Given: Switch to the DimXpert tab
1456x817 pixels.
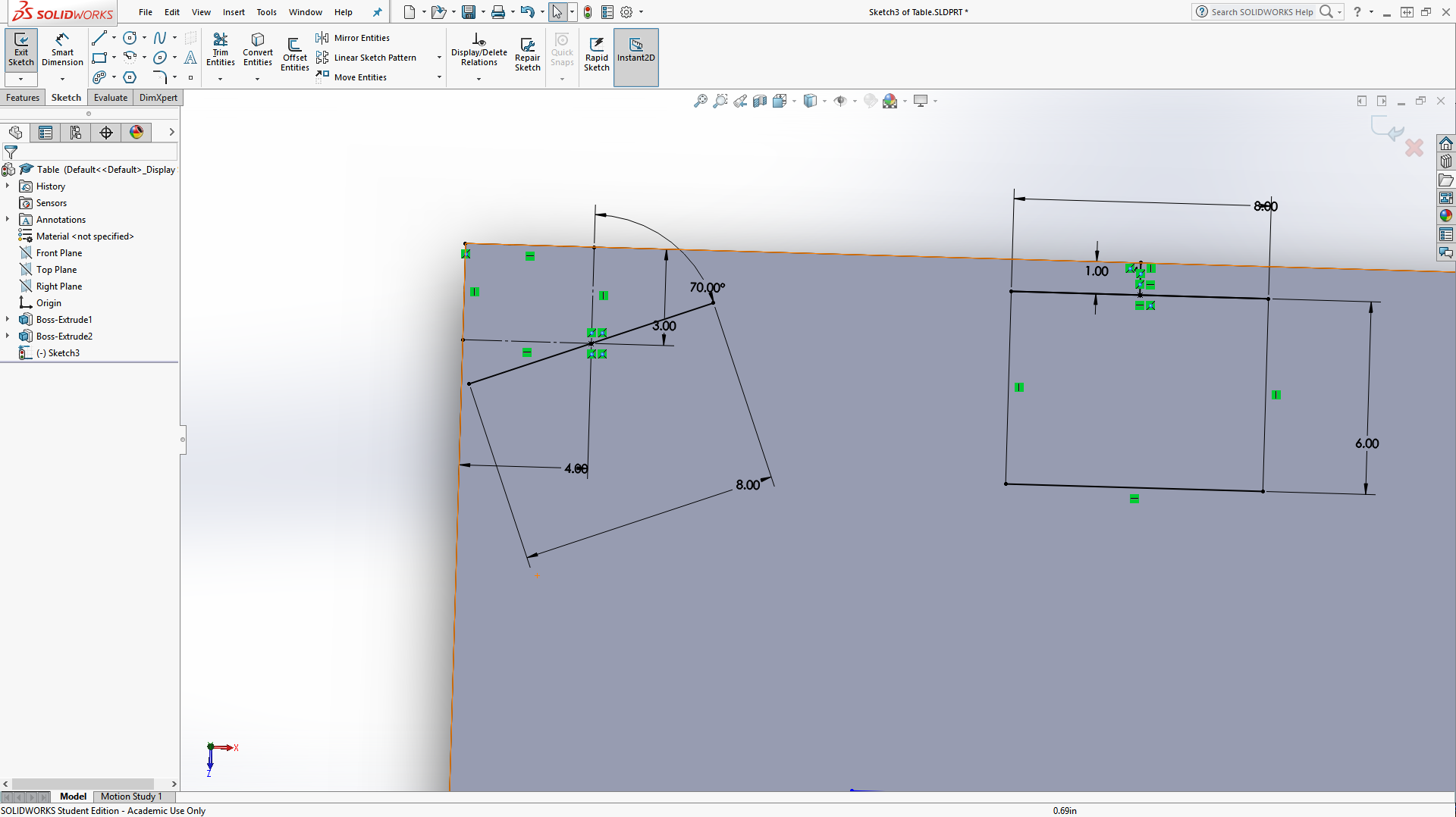Looking at the screenshot, I should point(158,98).
